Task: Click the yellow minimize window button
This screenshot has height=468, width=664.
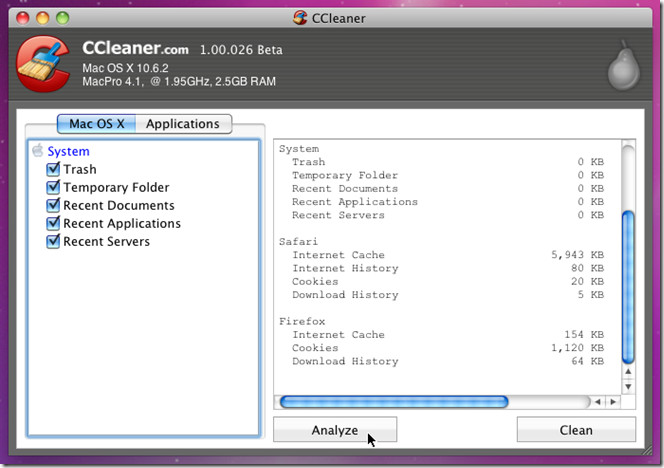Action: click(x=42, y=18)
